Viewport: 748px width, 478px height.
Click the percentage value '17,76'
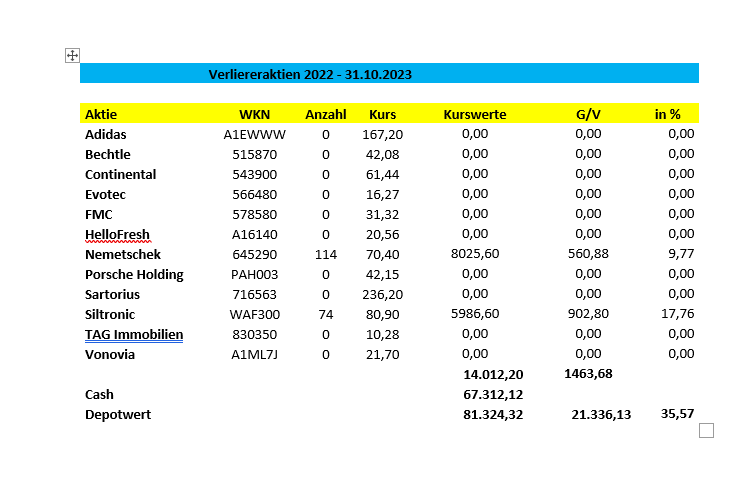coord(677,314)
